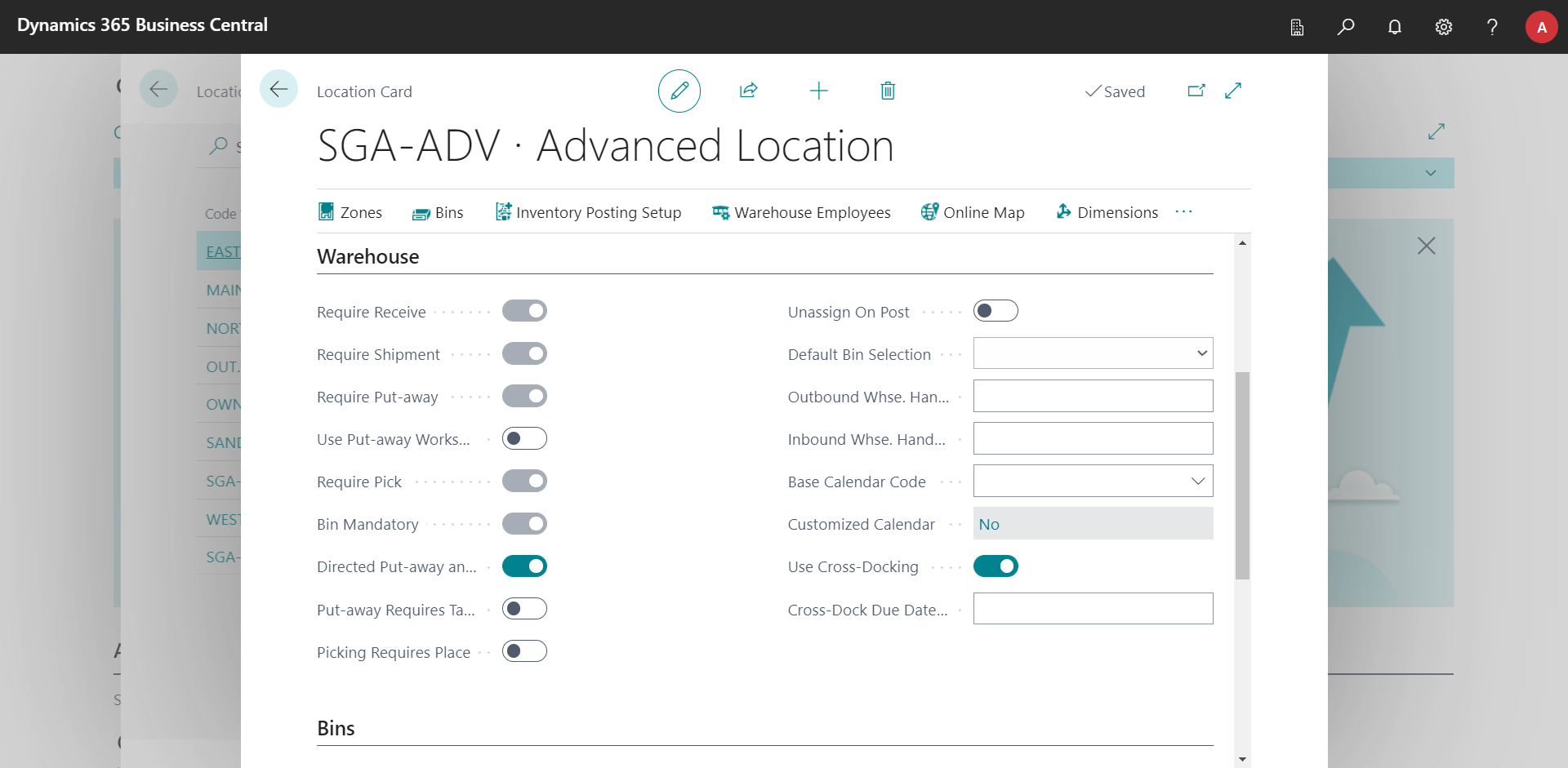Open Inventory Posting Setup
This screenshot has height=768, width=1568.
(588, 212)
